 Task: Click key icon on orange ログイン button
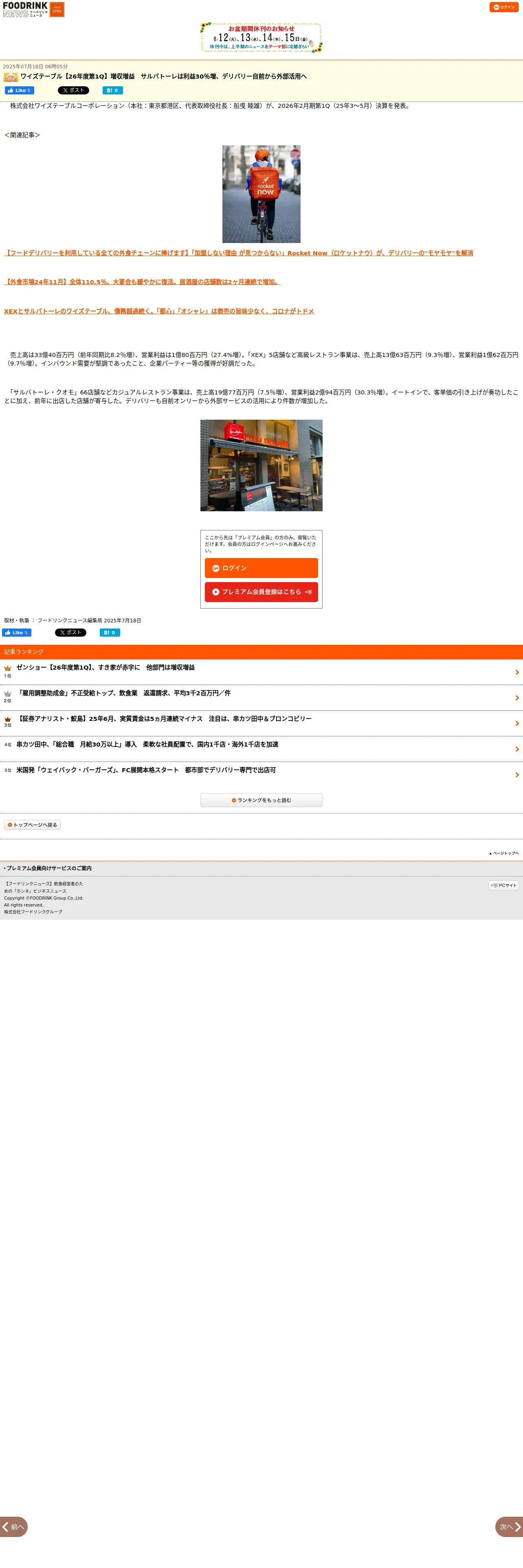pyautogui.click(x=215, y=569)
